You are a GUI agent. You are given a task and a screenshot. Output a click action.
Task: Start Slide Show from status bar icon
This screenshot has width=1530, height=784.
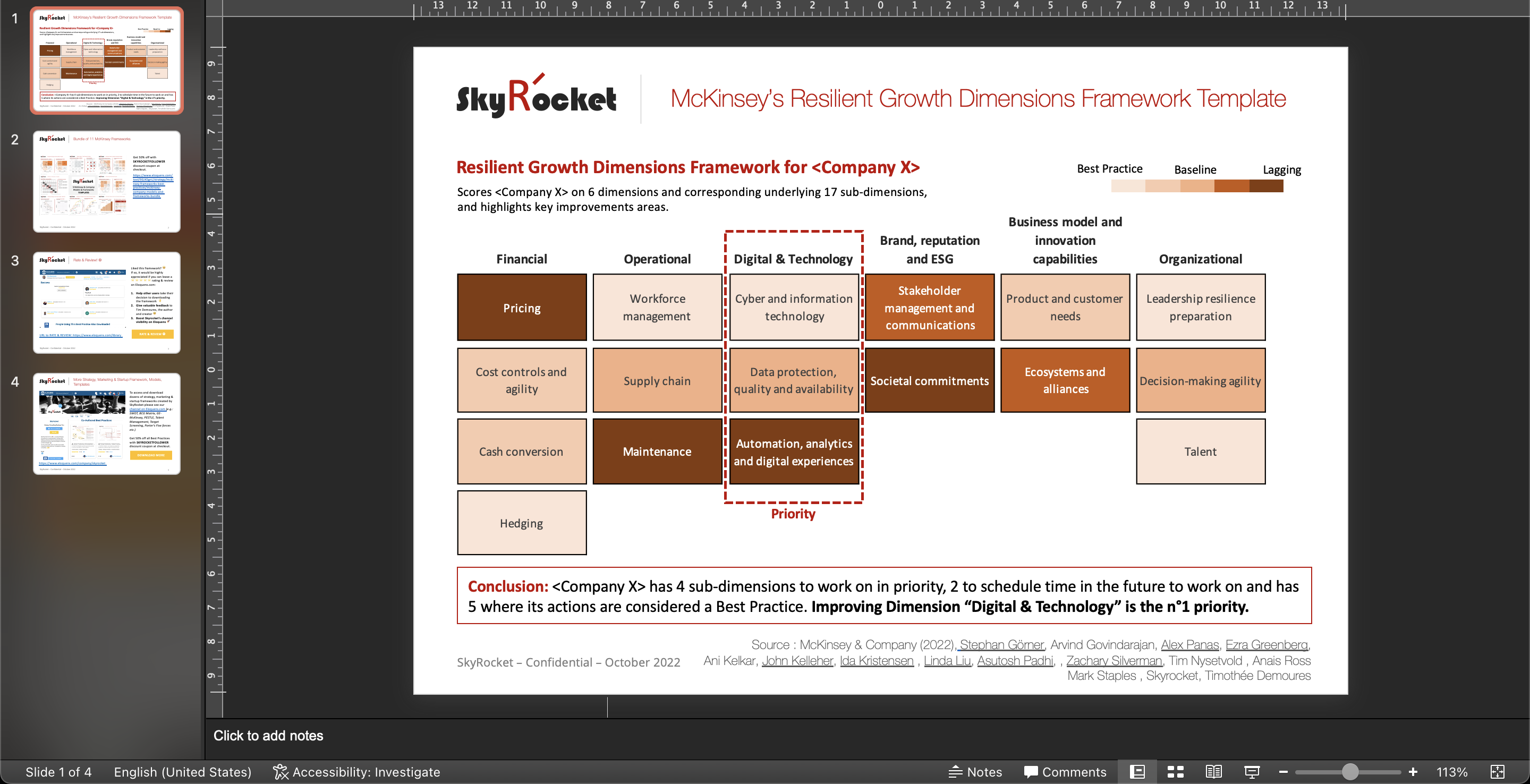click(1252, 772)
